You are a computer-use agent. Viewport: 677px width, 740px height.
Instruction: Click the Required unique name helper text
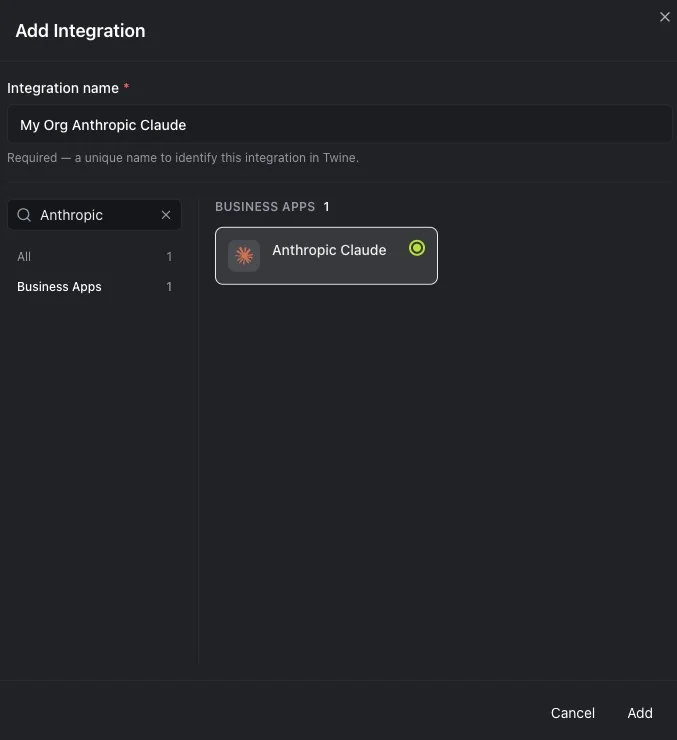tap(183, 158)
